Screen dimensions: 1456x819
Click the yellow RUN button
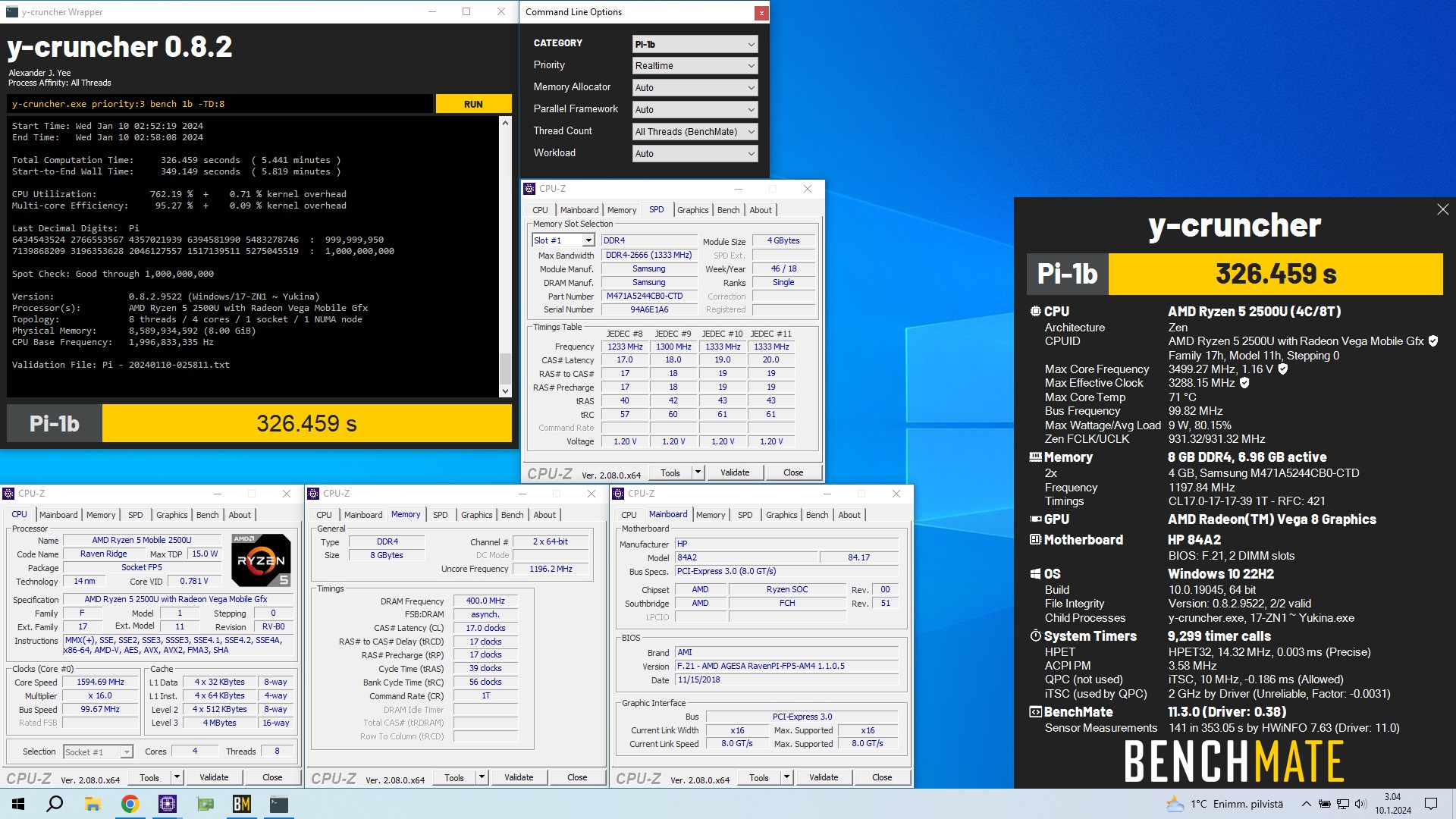coord(473,104)
